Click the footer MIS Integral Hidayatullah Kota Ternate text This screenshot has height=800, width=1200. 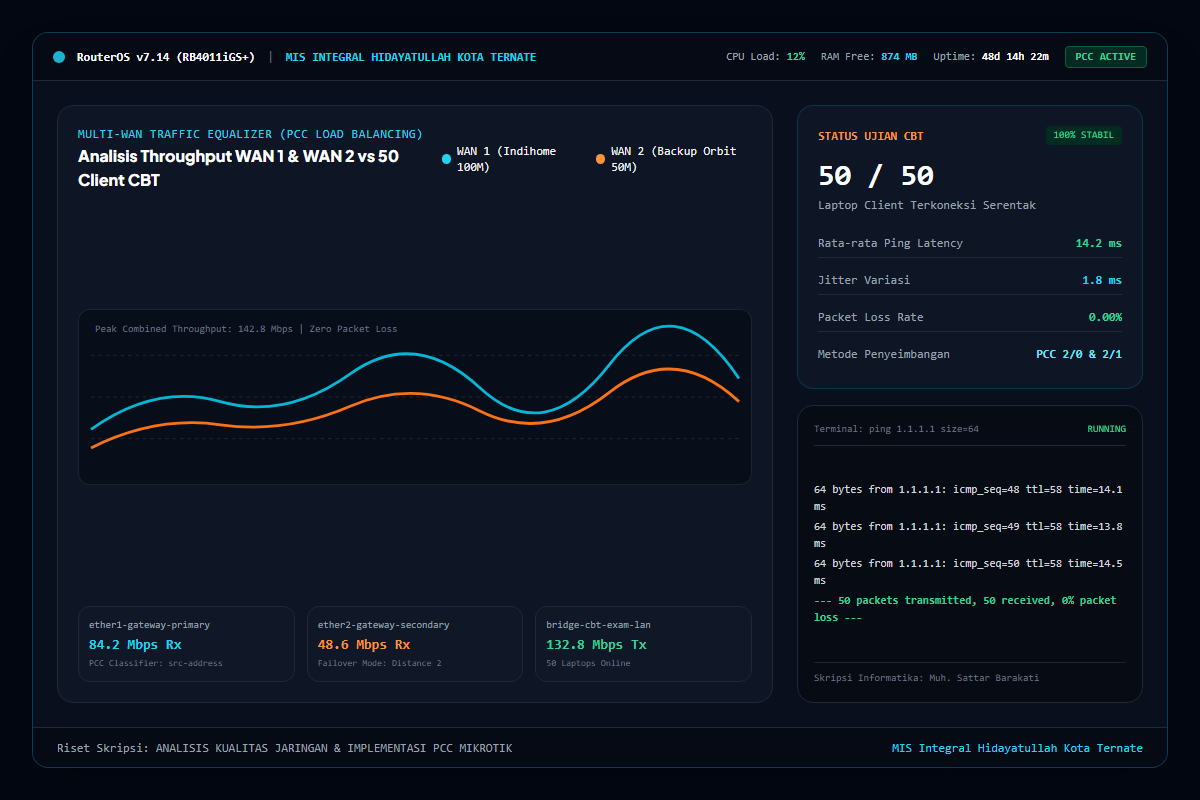pyautogui.click(x=1017, y=748)
